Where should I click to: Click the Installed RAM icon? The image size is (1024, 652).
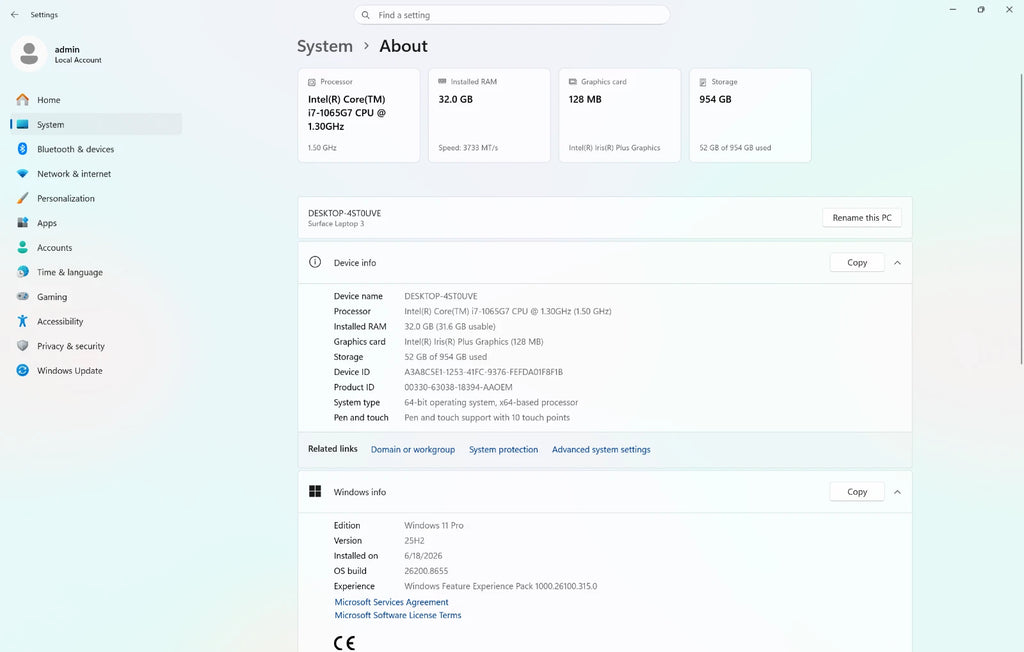pyautogui.click(x=442, y=82)
